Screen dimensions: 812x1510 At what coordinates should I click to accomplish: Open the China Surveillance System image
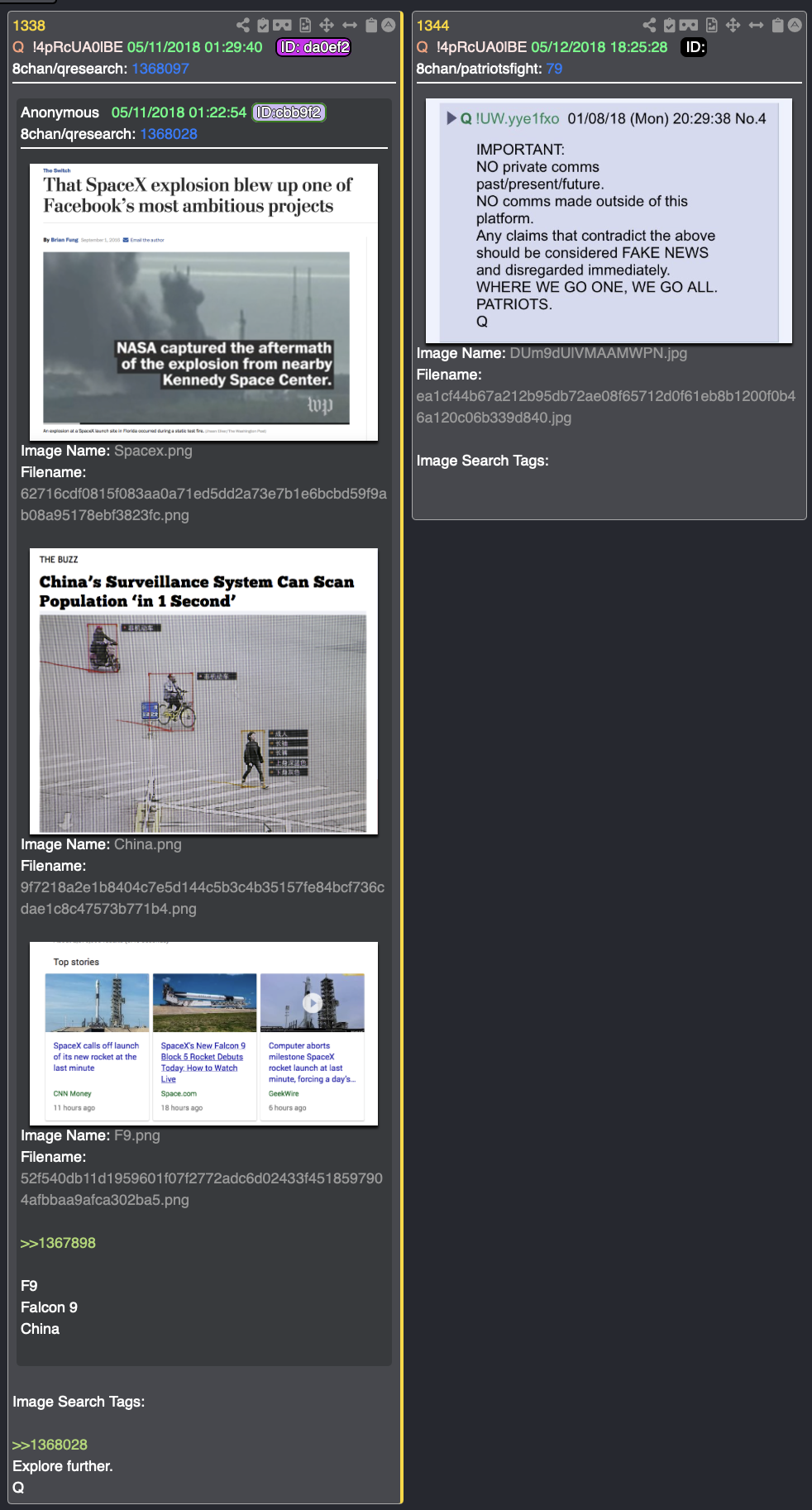(x=204, y=691)
